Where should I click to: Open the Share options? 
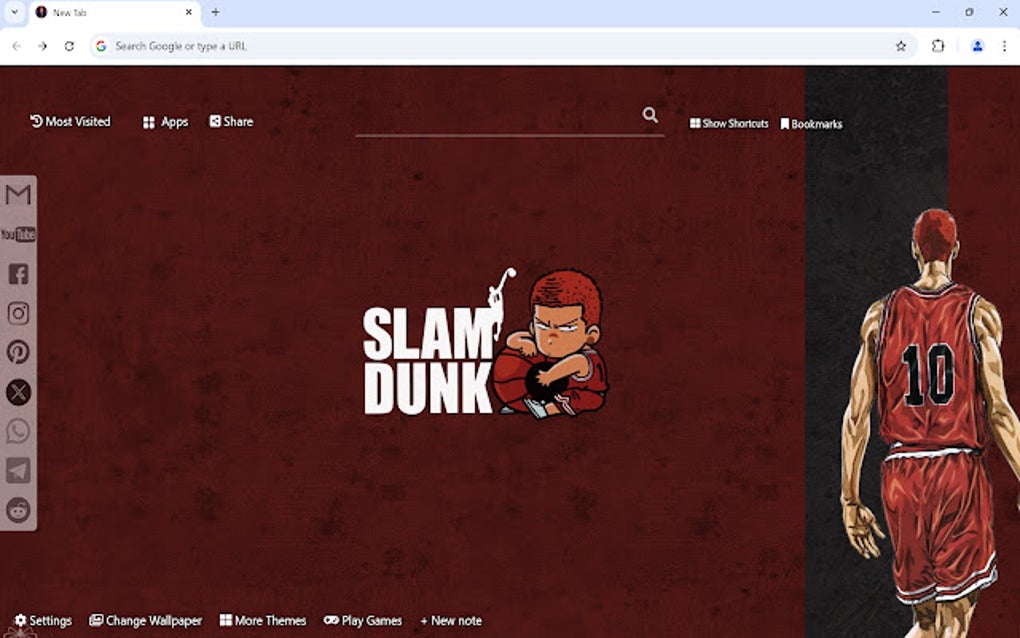[230, 121]
